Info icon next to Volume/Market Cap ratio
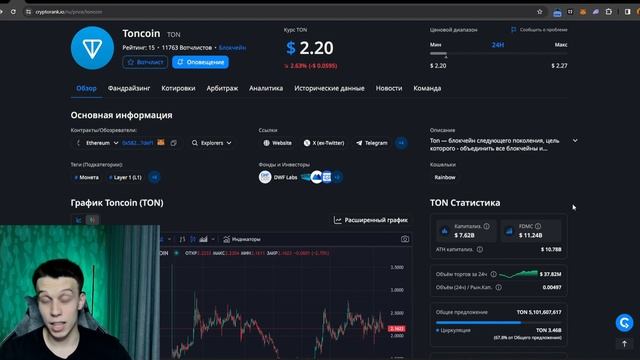The image size is (640, 360). click(x=498, y=287)
